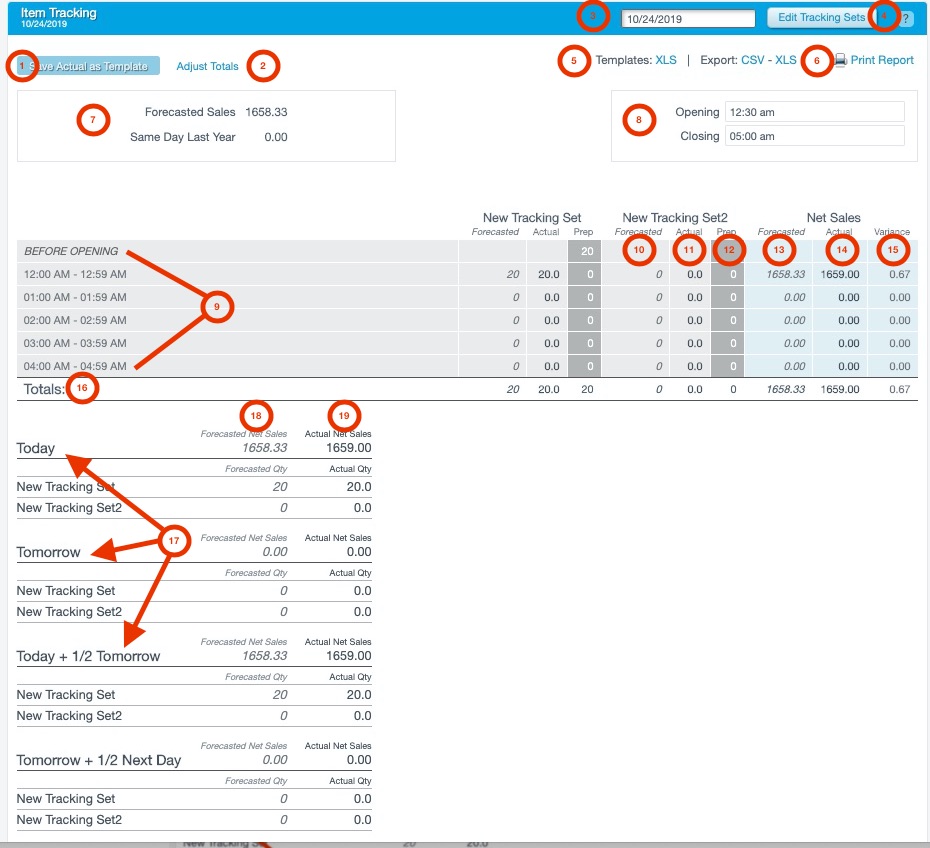Click New Tracking Set2 under Tomorrow + 1/2 Next Day

[x=69, y=820]
